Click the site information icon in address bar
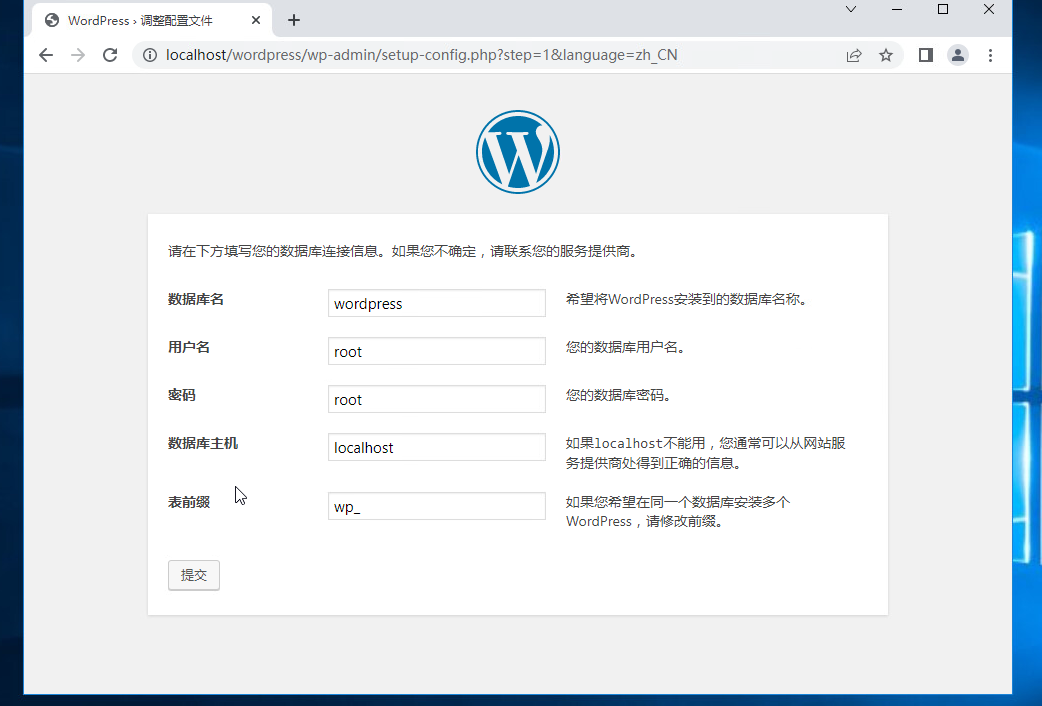 pos(150,55)
